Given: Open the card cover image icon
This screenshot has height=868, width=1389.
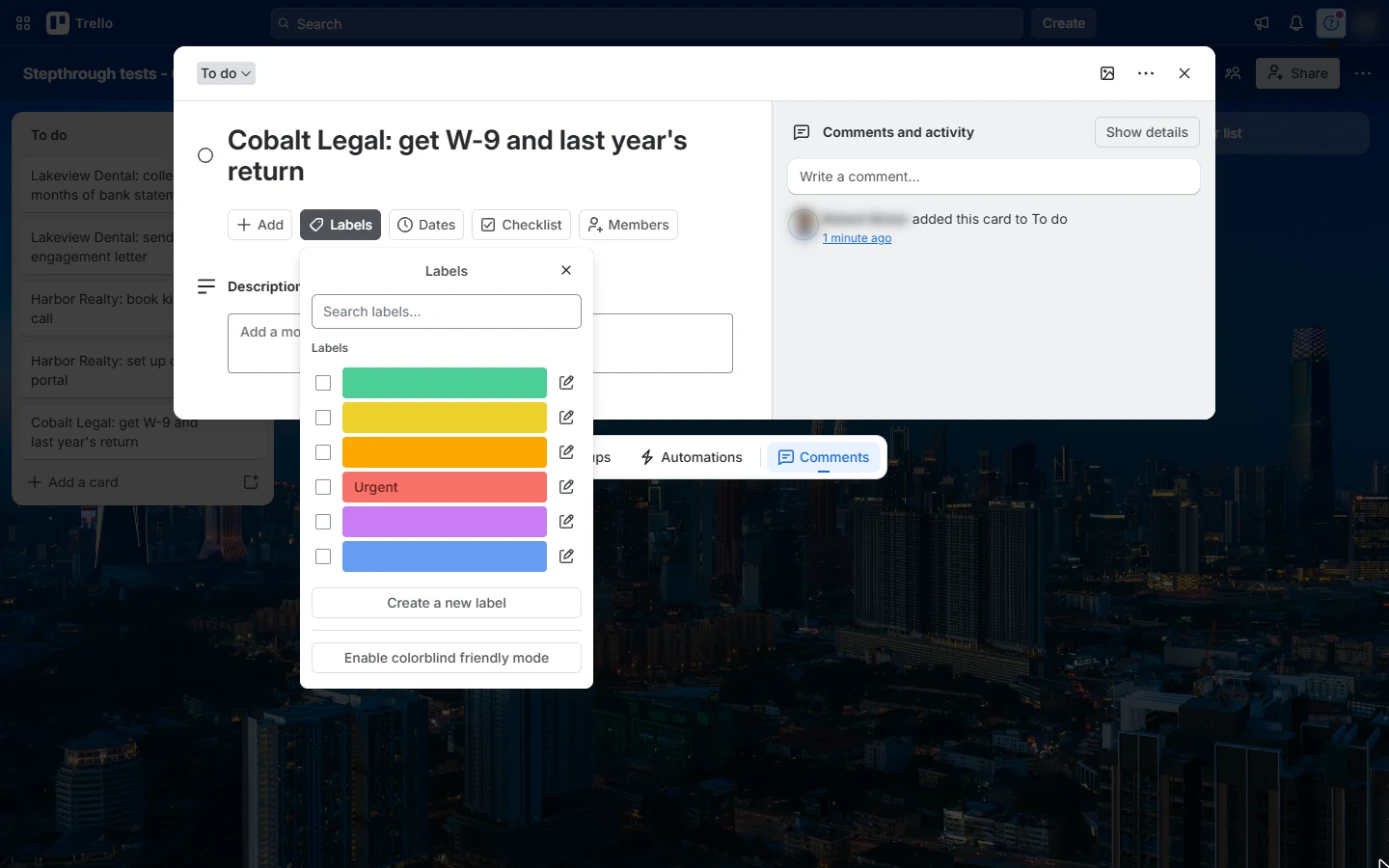Looking at the screenshot, I should coord(1107,73).
